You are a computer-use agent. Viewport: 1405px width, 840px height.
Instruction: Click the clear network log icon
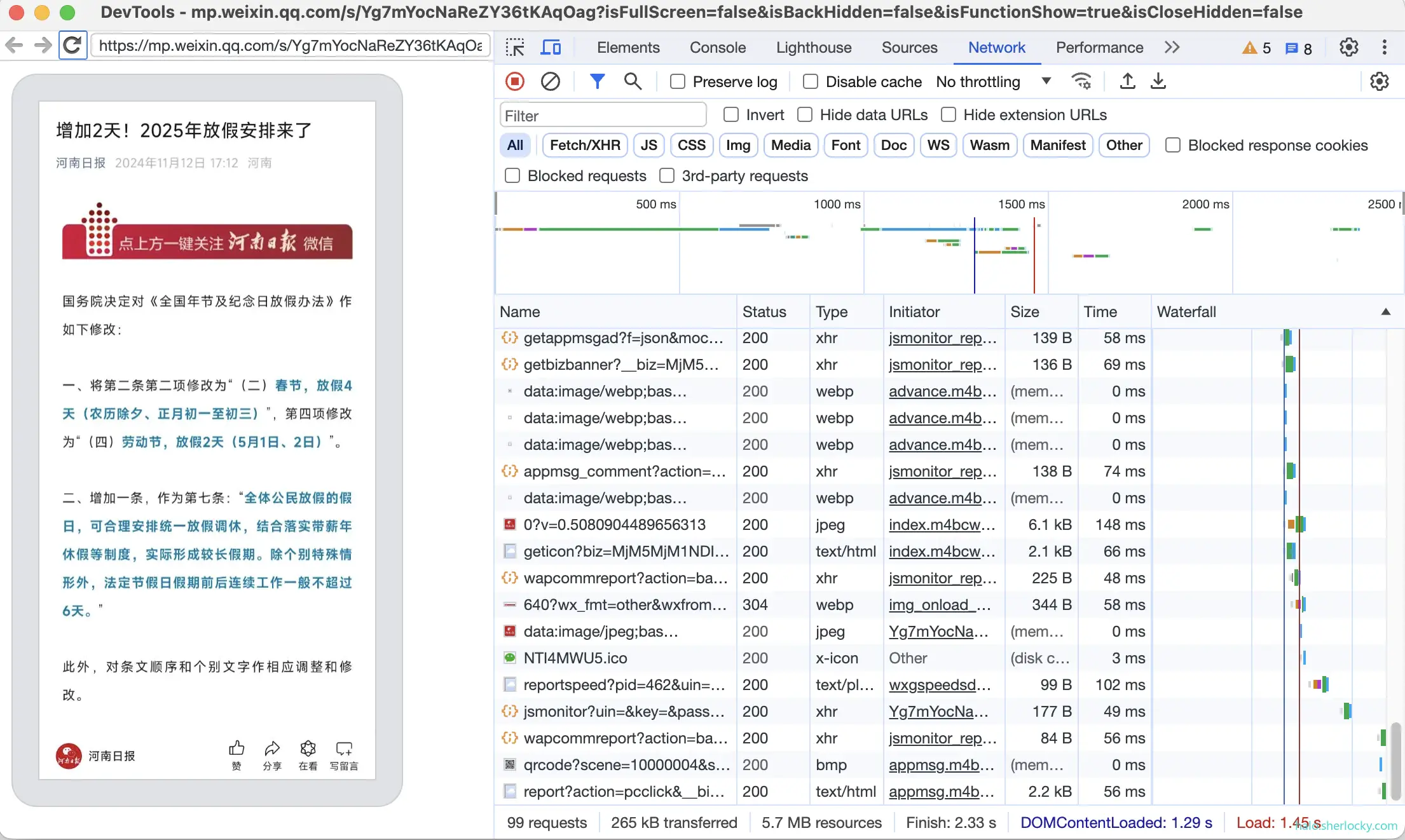click(x=550, y=81)
